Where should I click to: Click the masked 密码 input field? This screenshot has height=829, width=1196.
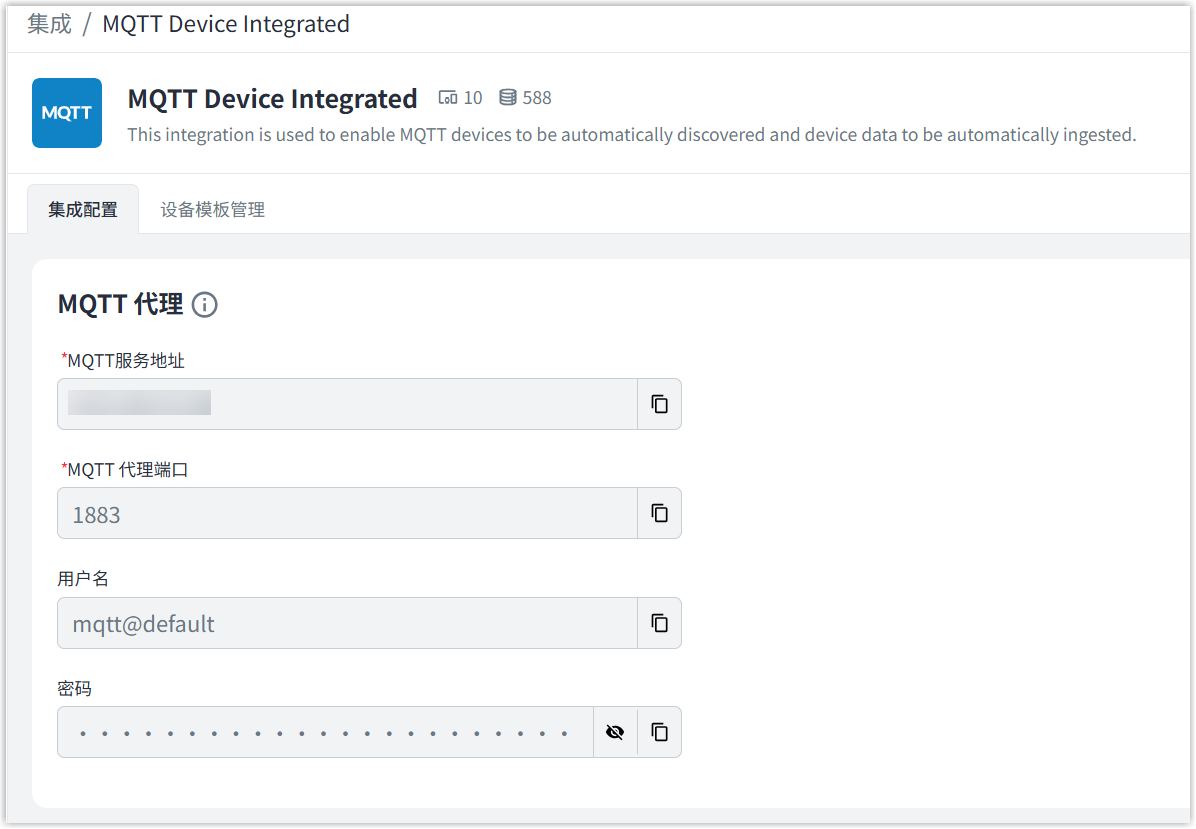point(325,733)
